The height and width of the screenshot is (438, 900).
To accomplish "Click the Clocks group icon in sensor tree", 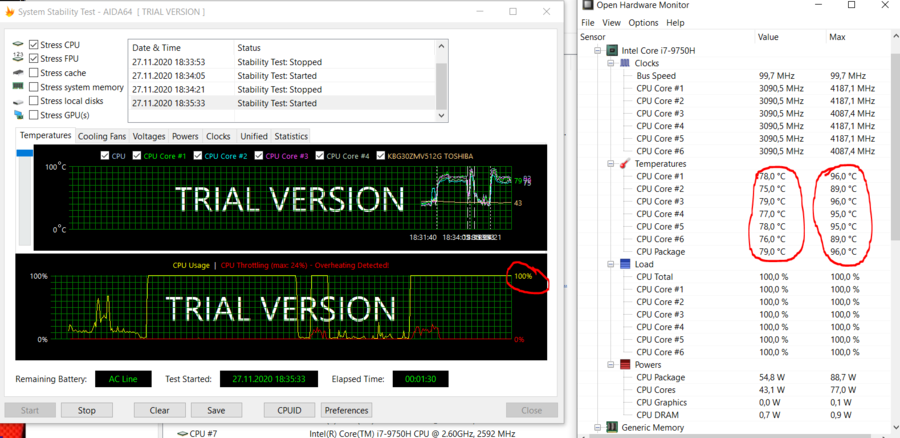I will (x=625, y=63).
